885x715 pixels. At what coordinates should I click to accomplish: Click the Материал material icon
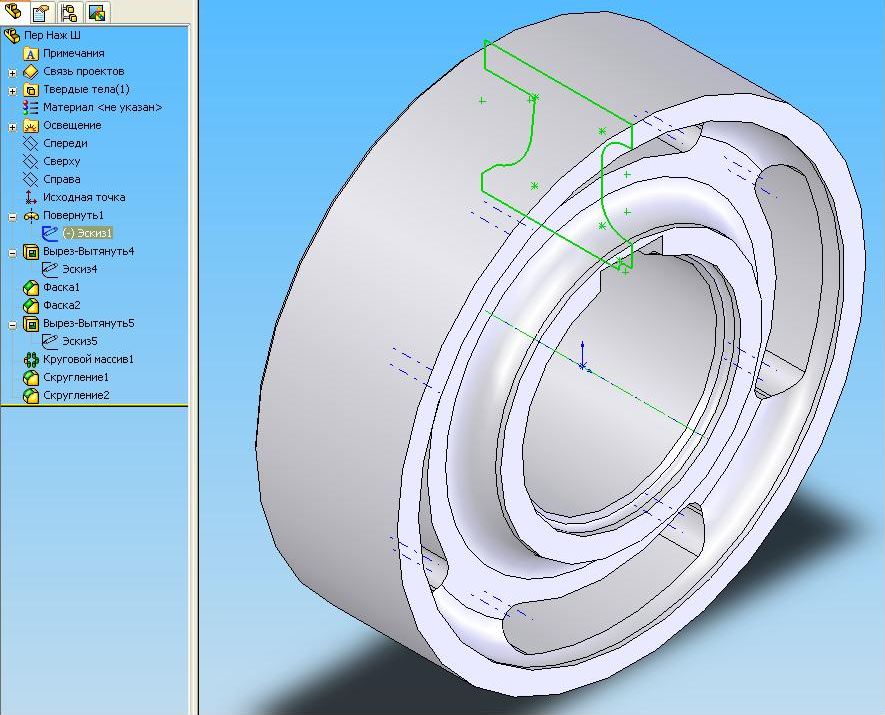tap(30, 107)
